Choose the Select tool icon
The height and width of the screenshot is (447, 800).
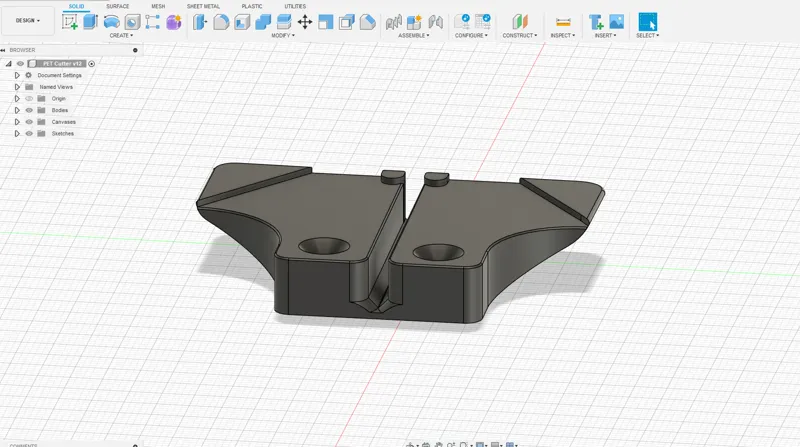(x=647, y=22)
